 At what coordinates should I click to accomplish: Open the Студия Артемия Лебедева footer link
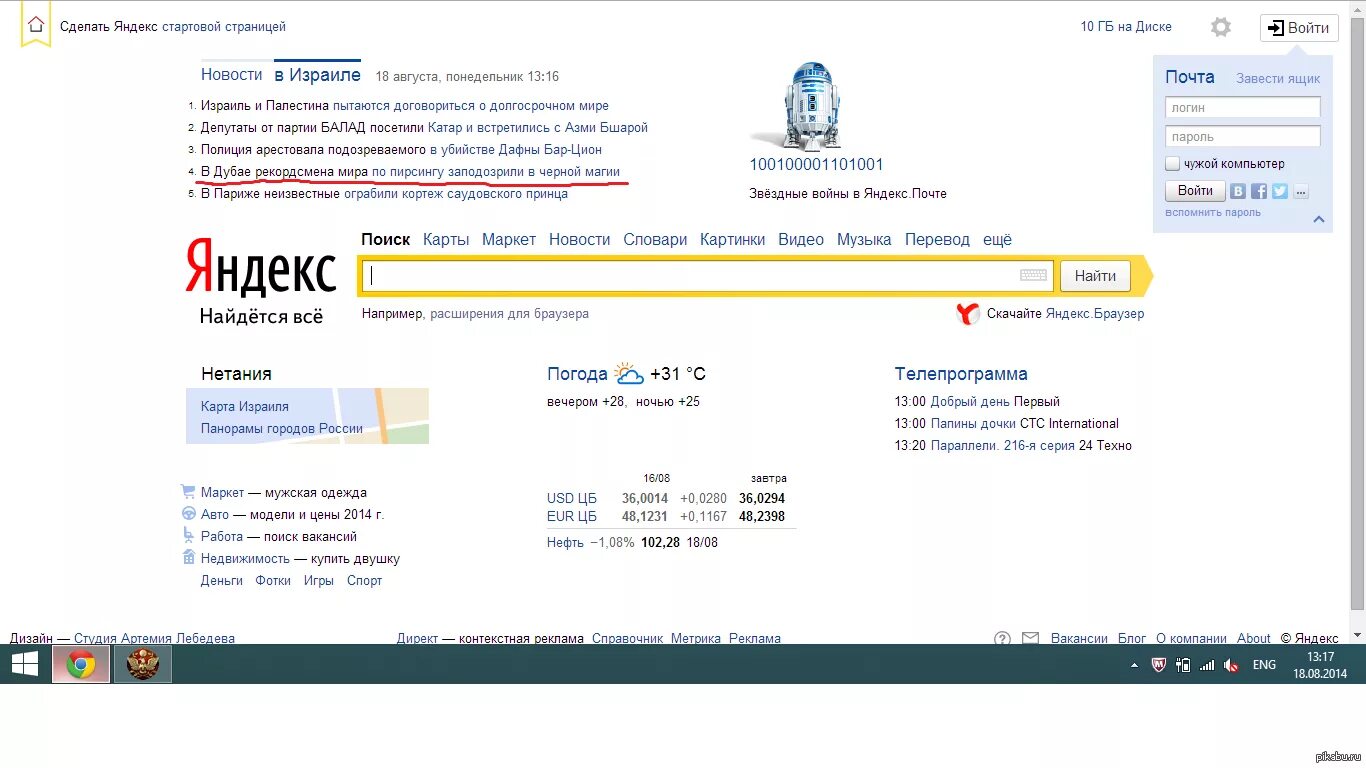coord(155,638)
